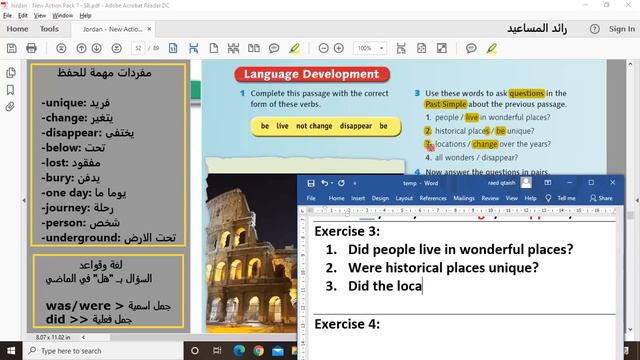Open the Word Home ribbon tab

pyautogui.click(x=336, y=198)
